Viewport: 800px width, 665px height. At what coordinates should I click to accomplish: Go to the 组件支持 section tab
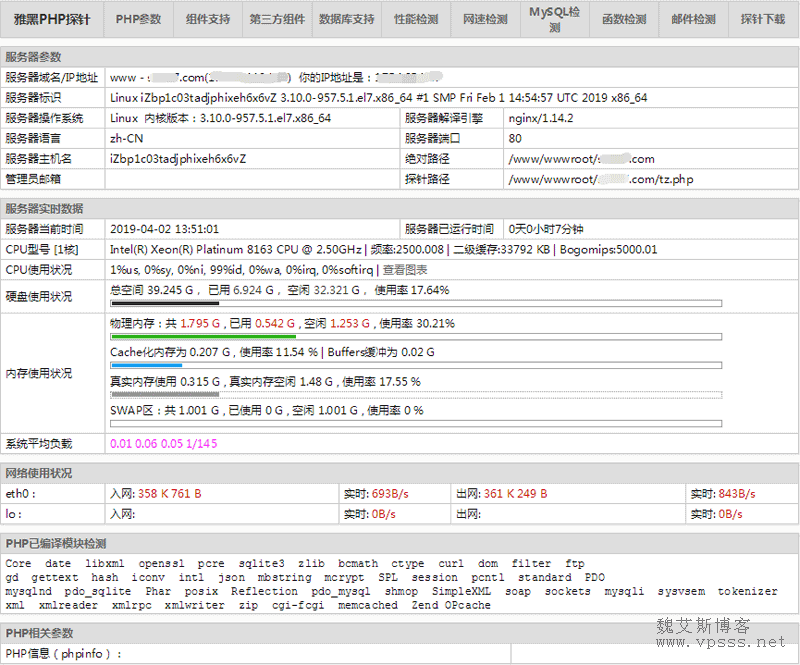206,20
